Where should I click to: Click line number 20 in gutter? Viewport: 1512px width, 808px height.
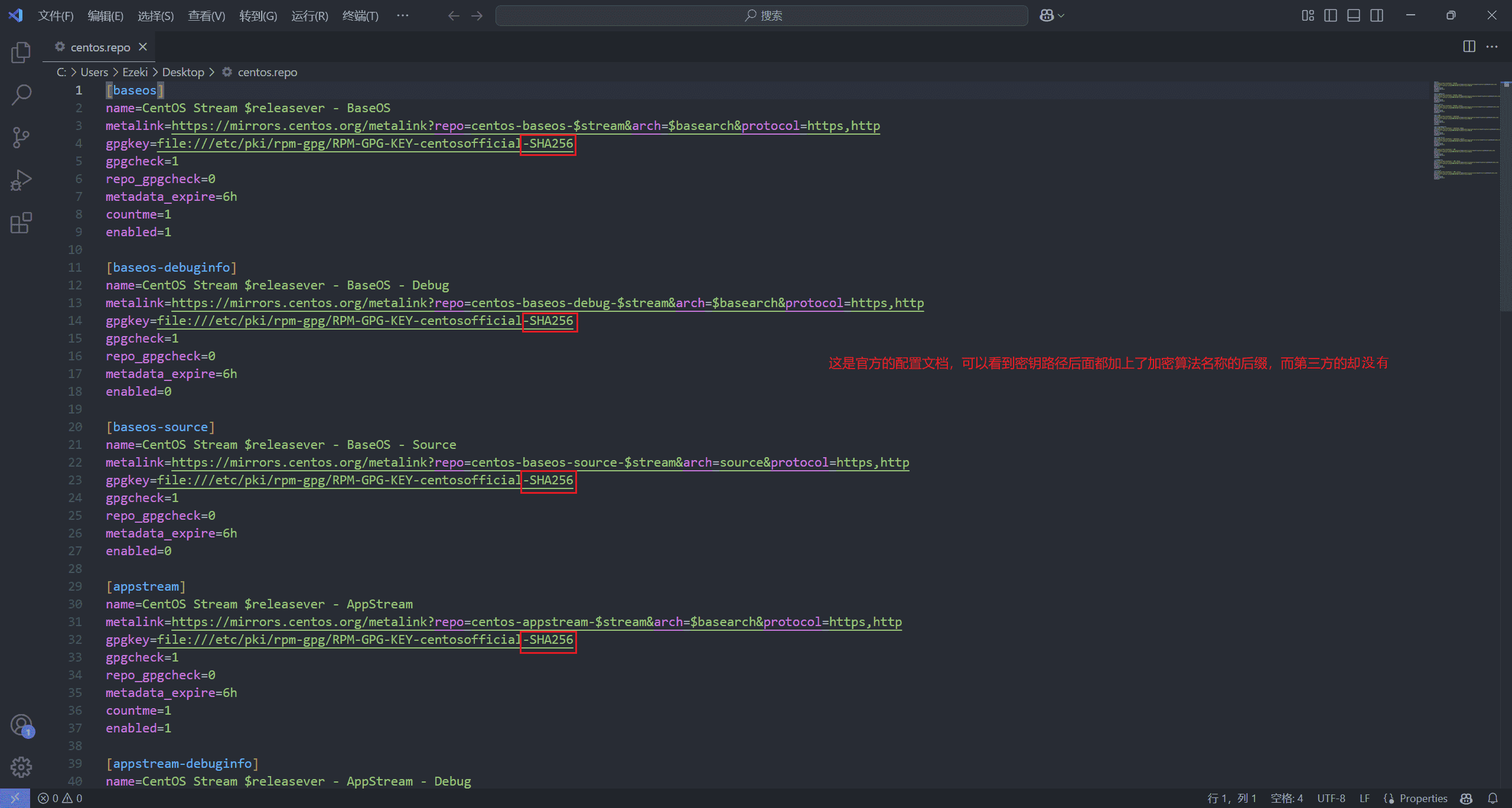tap(75, 427)
